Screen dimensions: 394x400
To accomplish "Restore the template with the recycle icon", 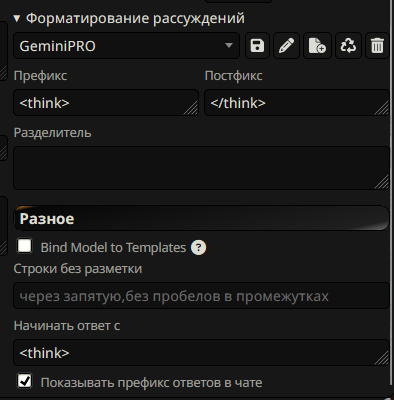I will 348,46.
